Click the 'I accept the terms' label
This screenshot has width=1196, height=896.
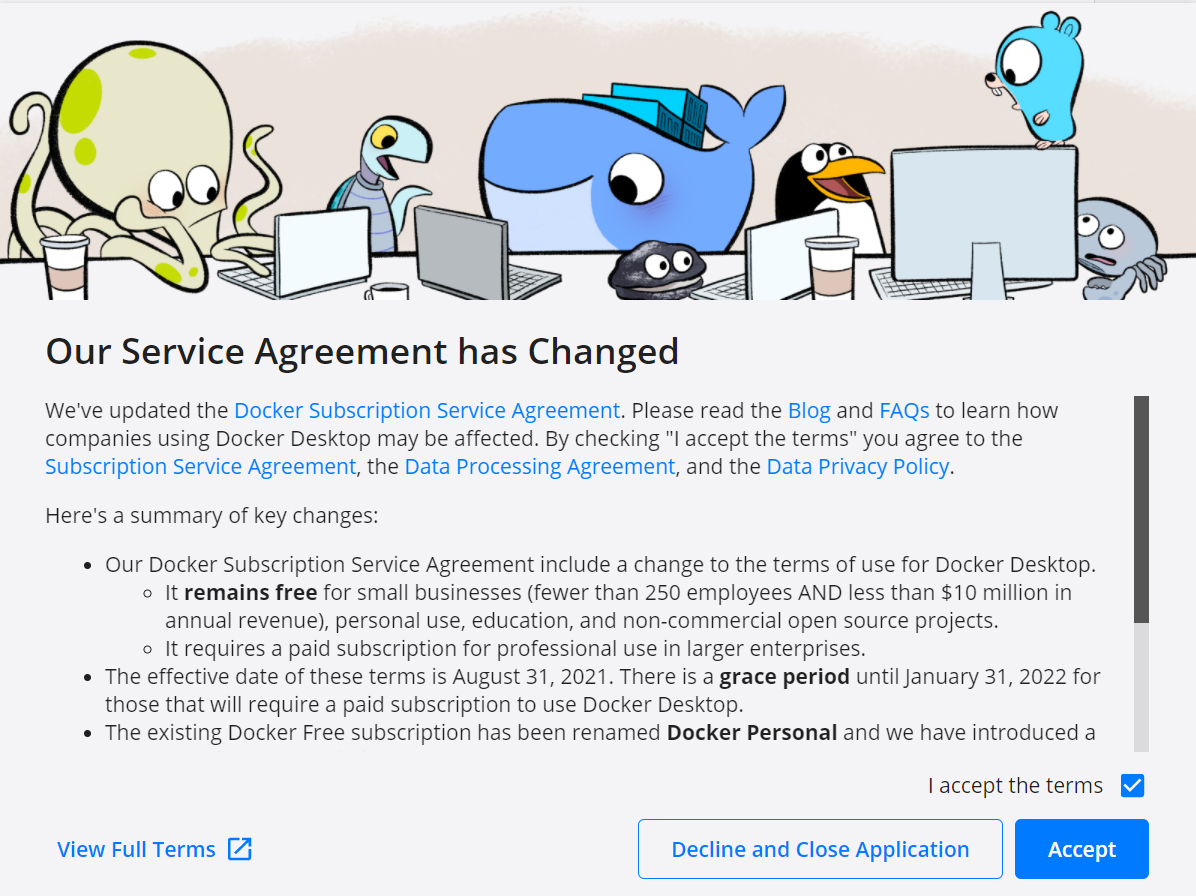click(x=1015, y=785)
